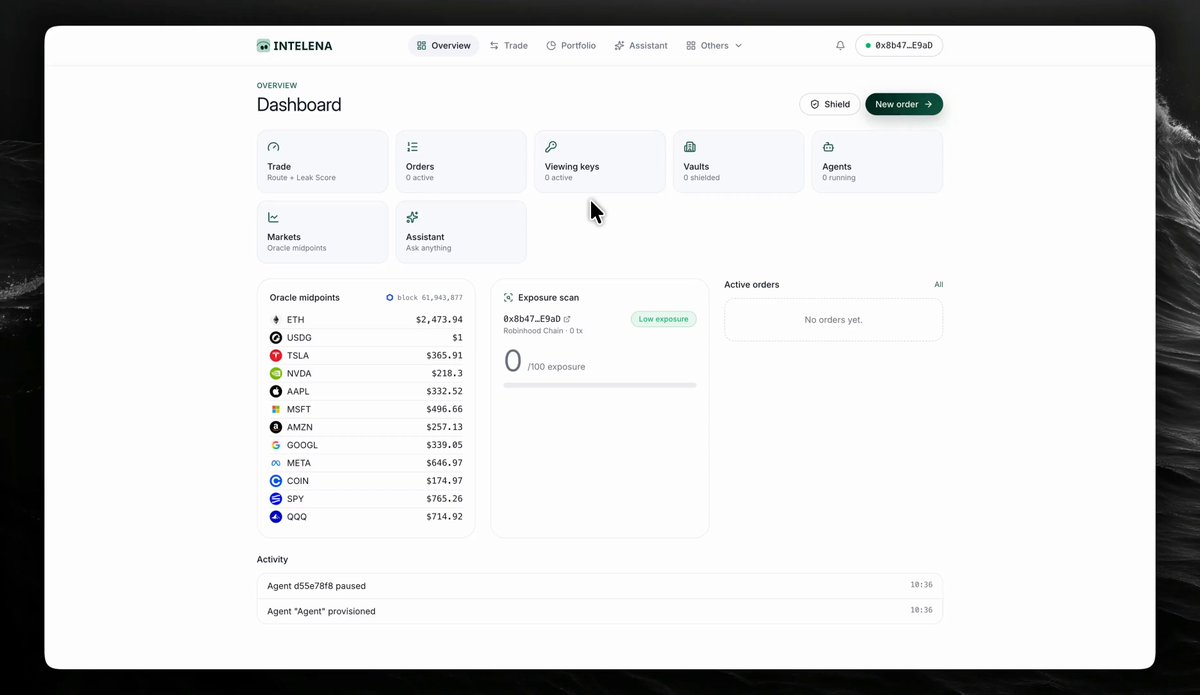The image size is (1200, 695).
Task: Click the Intelena logo icon
Action: (263, 46)
